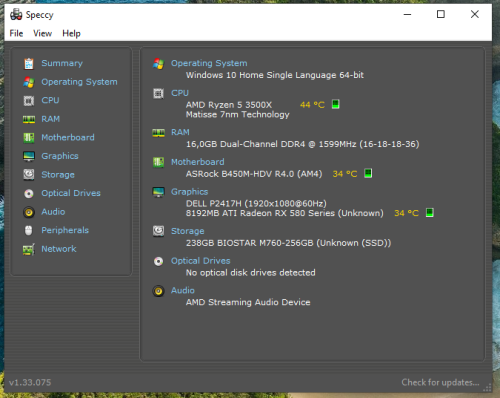Image resolution: width=500 pixels, height=398 pixels.
Task: Select the Storage hard drive sidebar icon
Action: click(29, 174)
